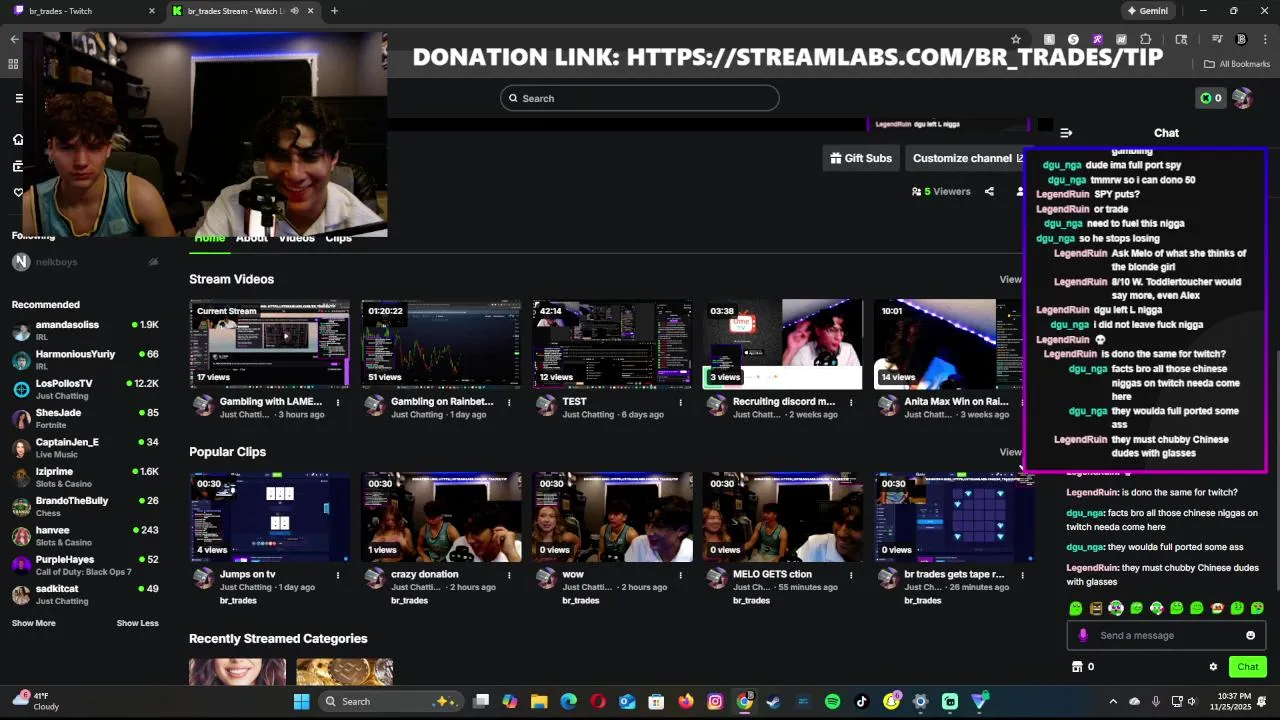Open options for Gambling with LAME video
This screenshot has width=1280, height=720.
coord(338,403)
